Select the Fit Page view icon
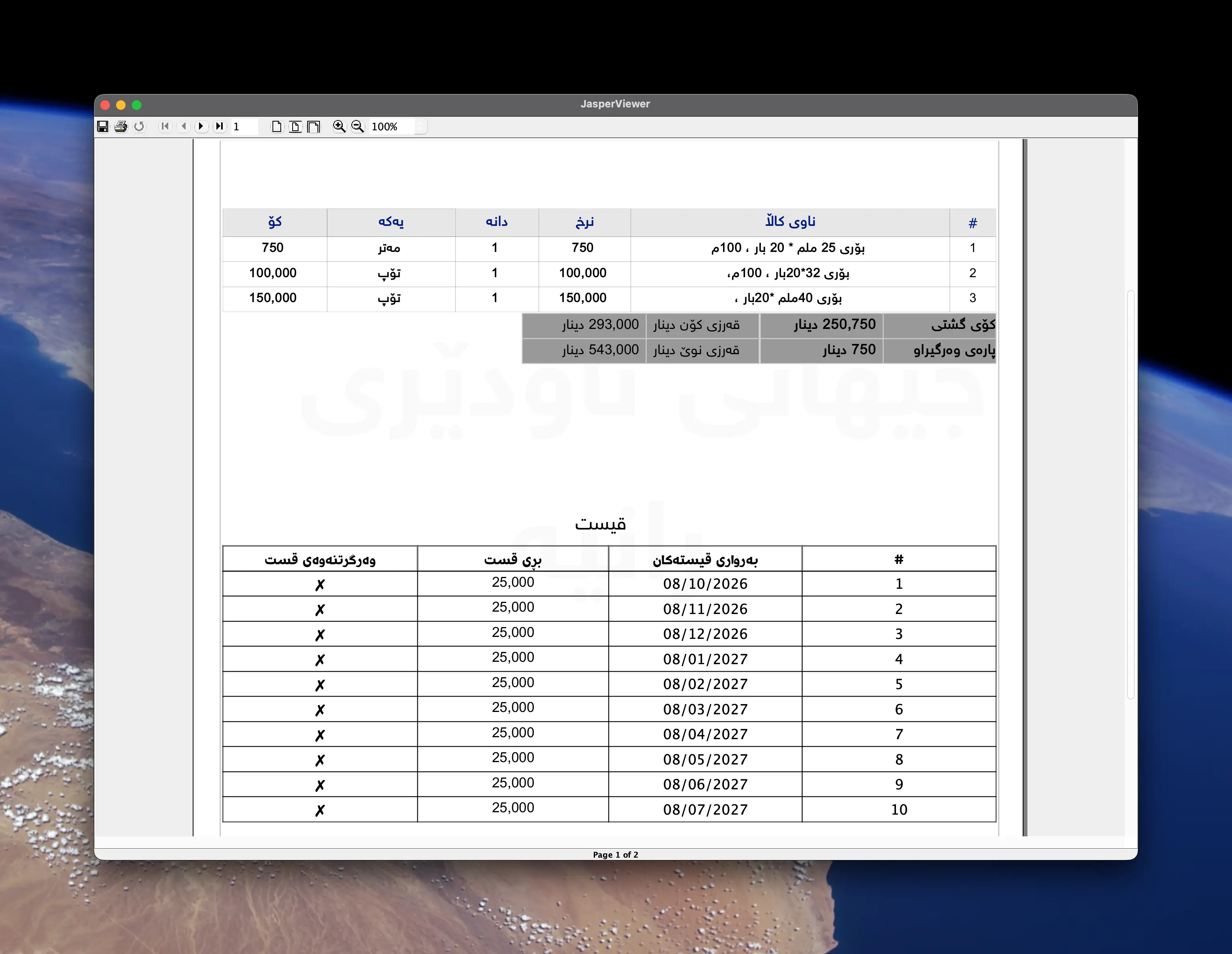This screenshot has height=954, width=1232. point(295,126)
